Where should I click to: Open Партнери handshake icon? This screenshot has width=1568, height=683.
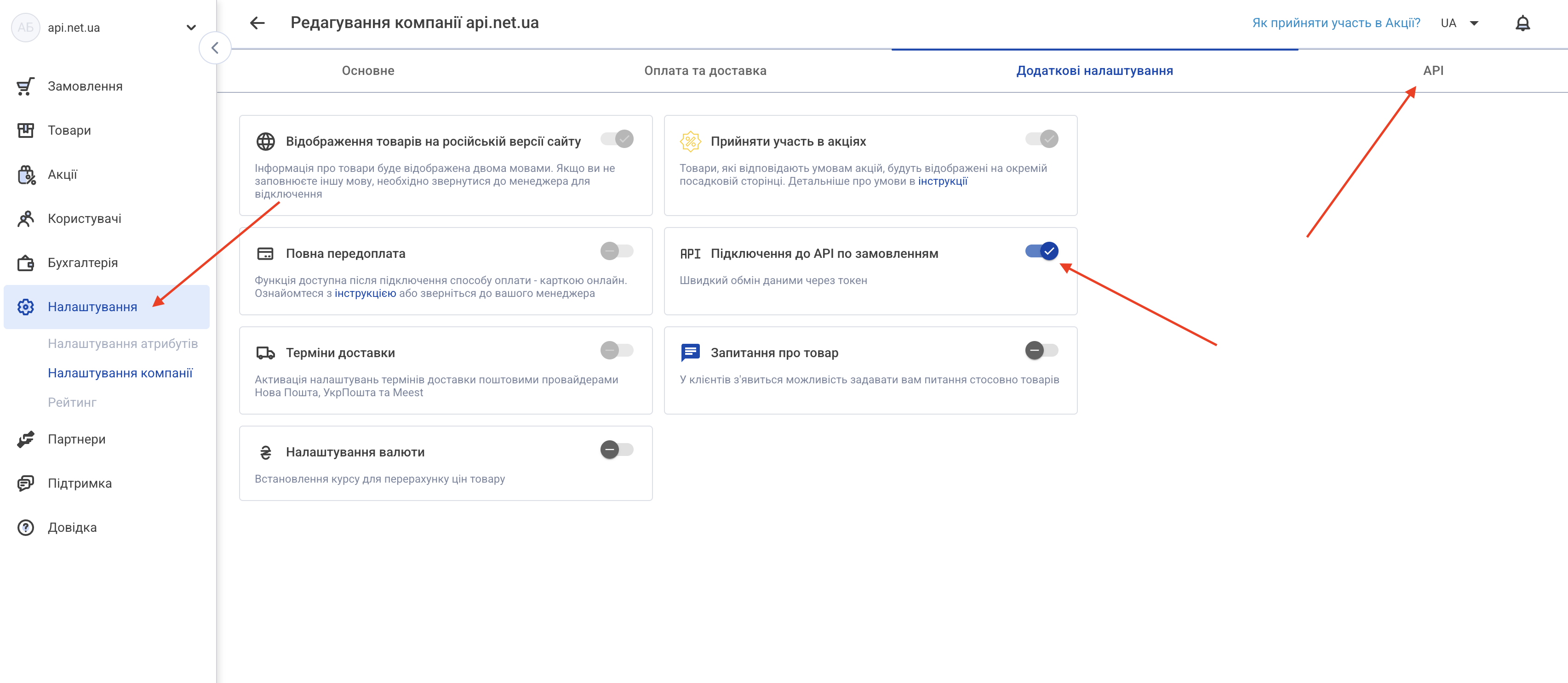coord(26,439)
